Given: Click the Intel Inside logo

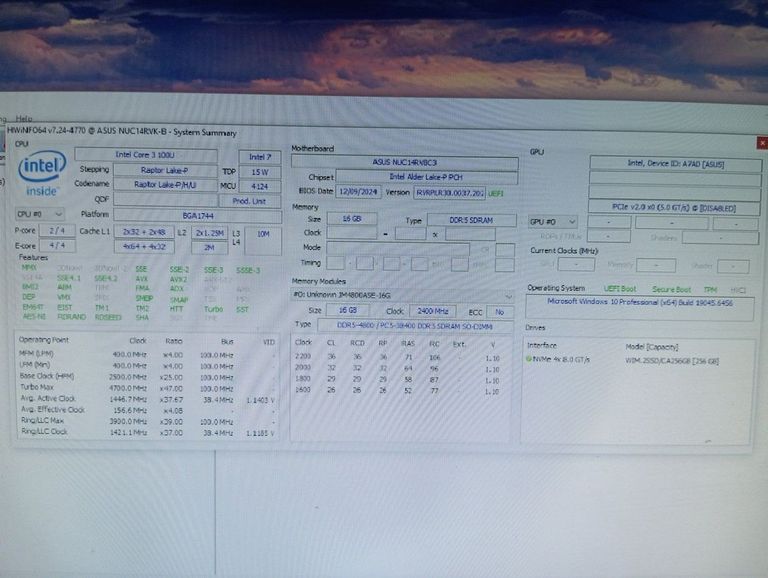Looking at the screenshot, I should pos(42,173).
